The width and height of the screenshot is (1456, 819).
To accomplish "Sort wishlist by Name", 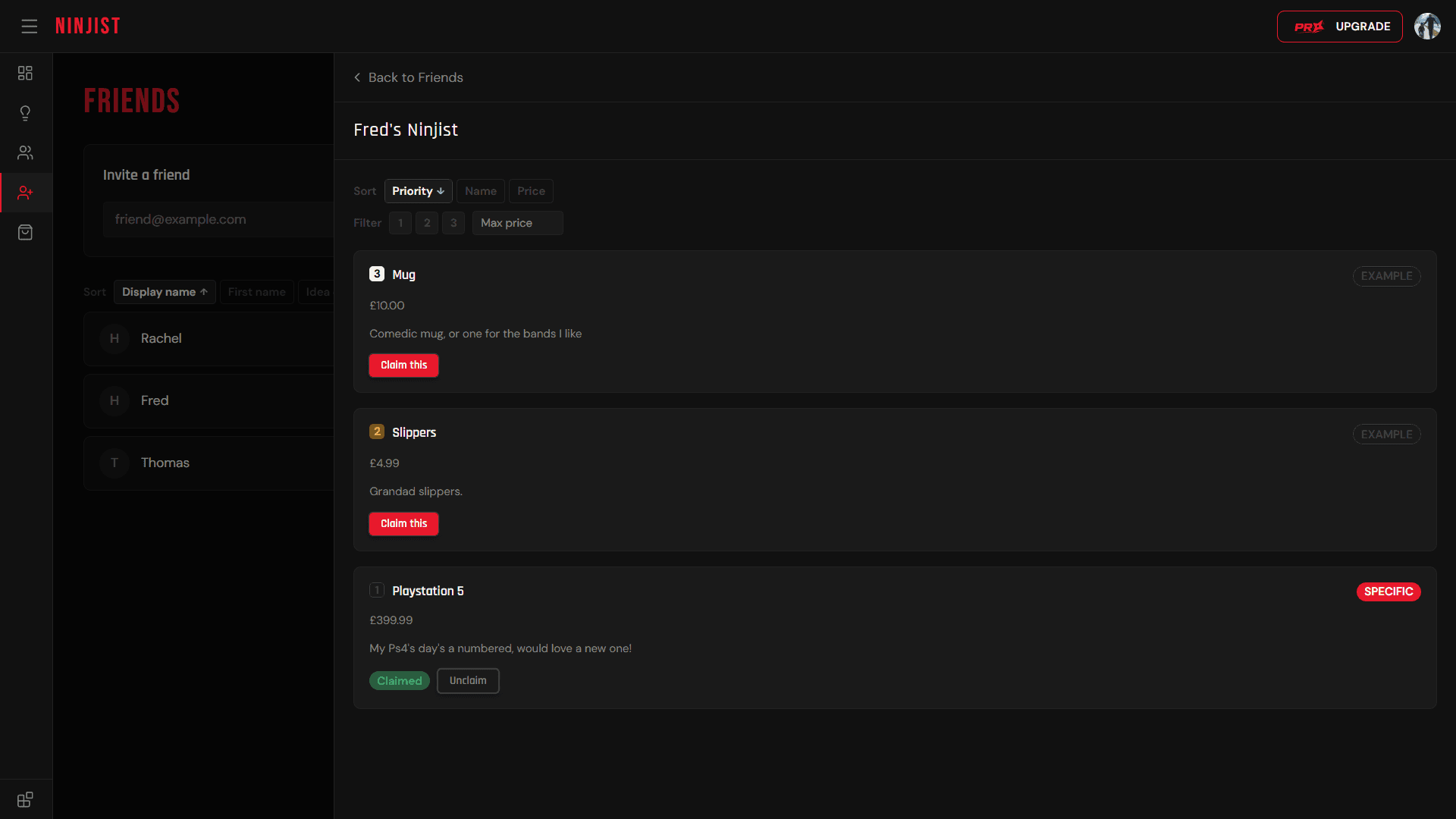I will pyautogui.click(x=481, y=191).
